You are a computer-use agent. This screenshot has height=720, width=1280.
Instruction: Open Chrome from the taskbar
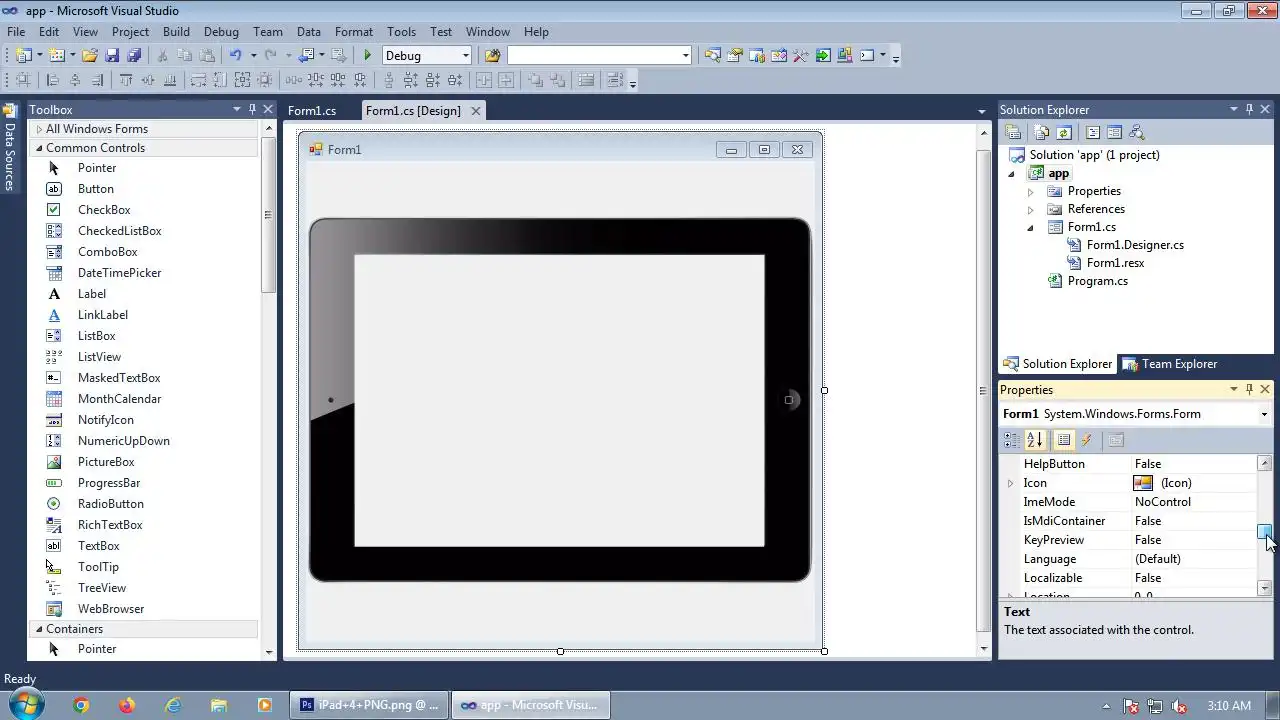[x=81, y=705]
